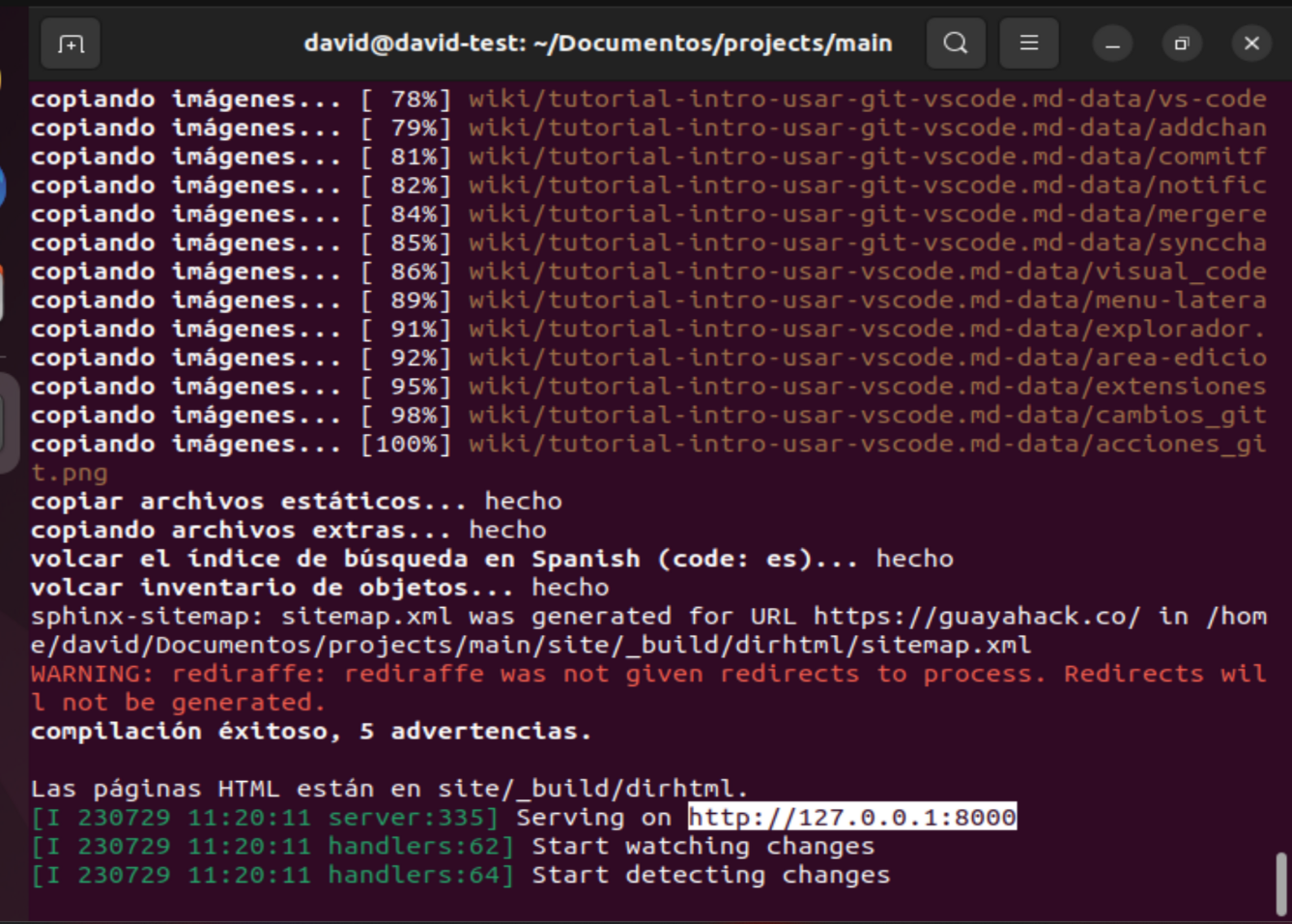Viewport: 1292px width, 924px height.
Task: Click 'compilación éxitoso, 5 advertencias.' line
Action: [311, 732]
